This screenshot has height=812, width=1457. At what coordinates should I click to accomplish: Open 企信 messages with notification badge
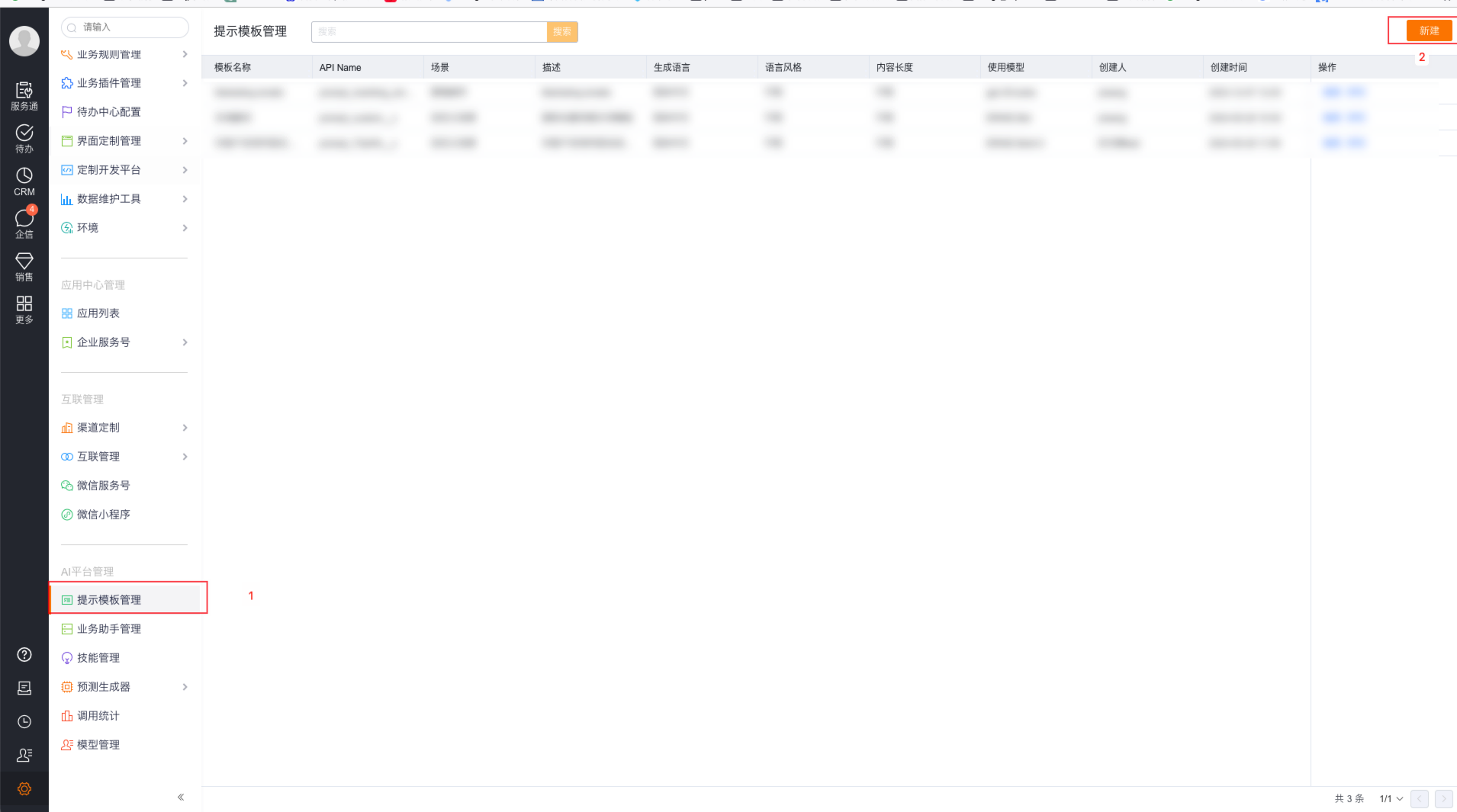click(24, 223)
